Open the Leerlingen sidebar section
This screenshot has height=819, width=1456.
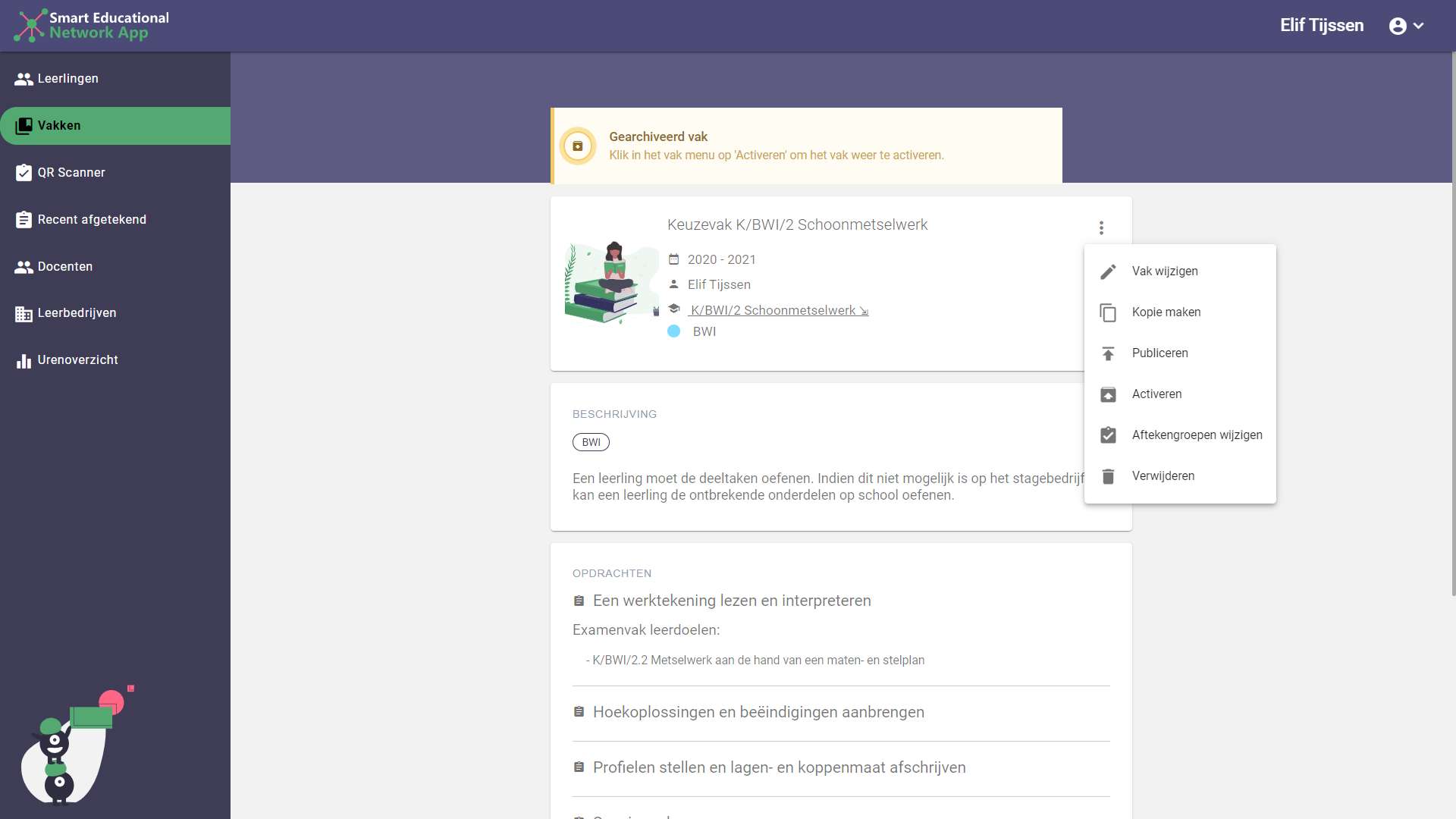point(115,79)
